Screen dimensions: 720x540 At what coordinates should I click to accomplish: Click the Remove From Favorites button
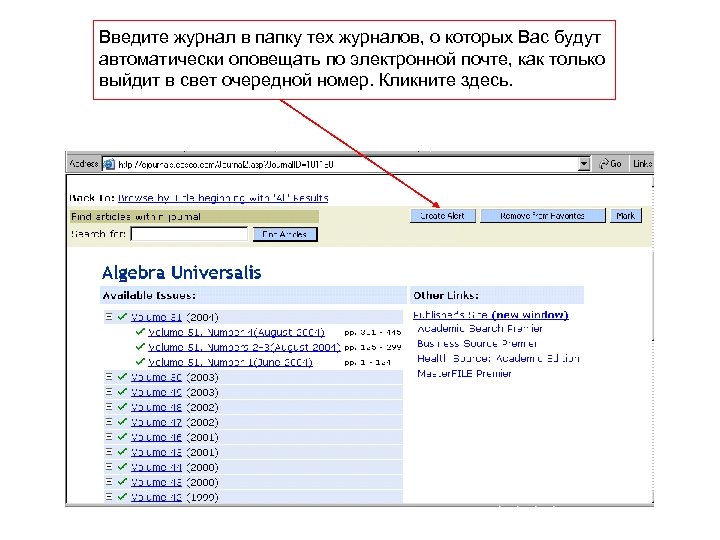coord(542,216)
